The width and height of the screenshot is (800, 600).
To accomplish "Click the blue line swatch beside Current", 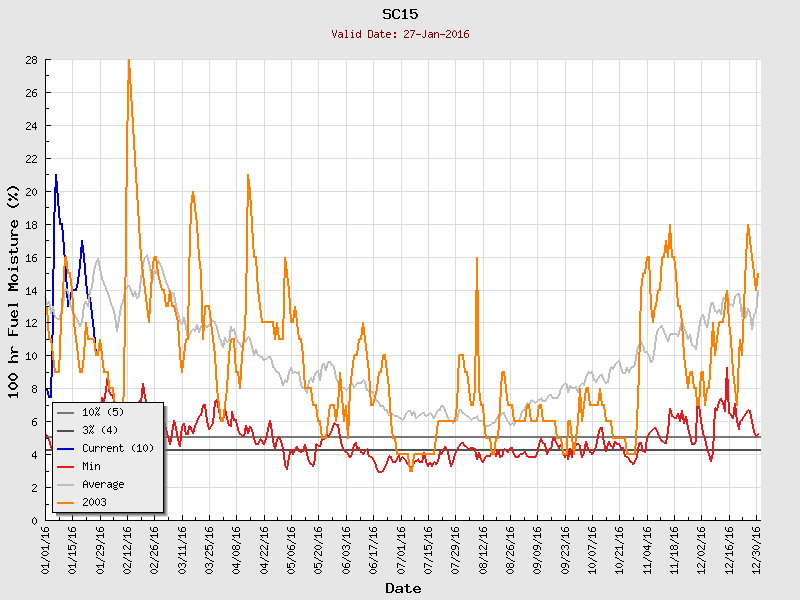I will (65, 448).
